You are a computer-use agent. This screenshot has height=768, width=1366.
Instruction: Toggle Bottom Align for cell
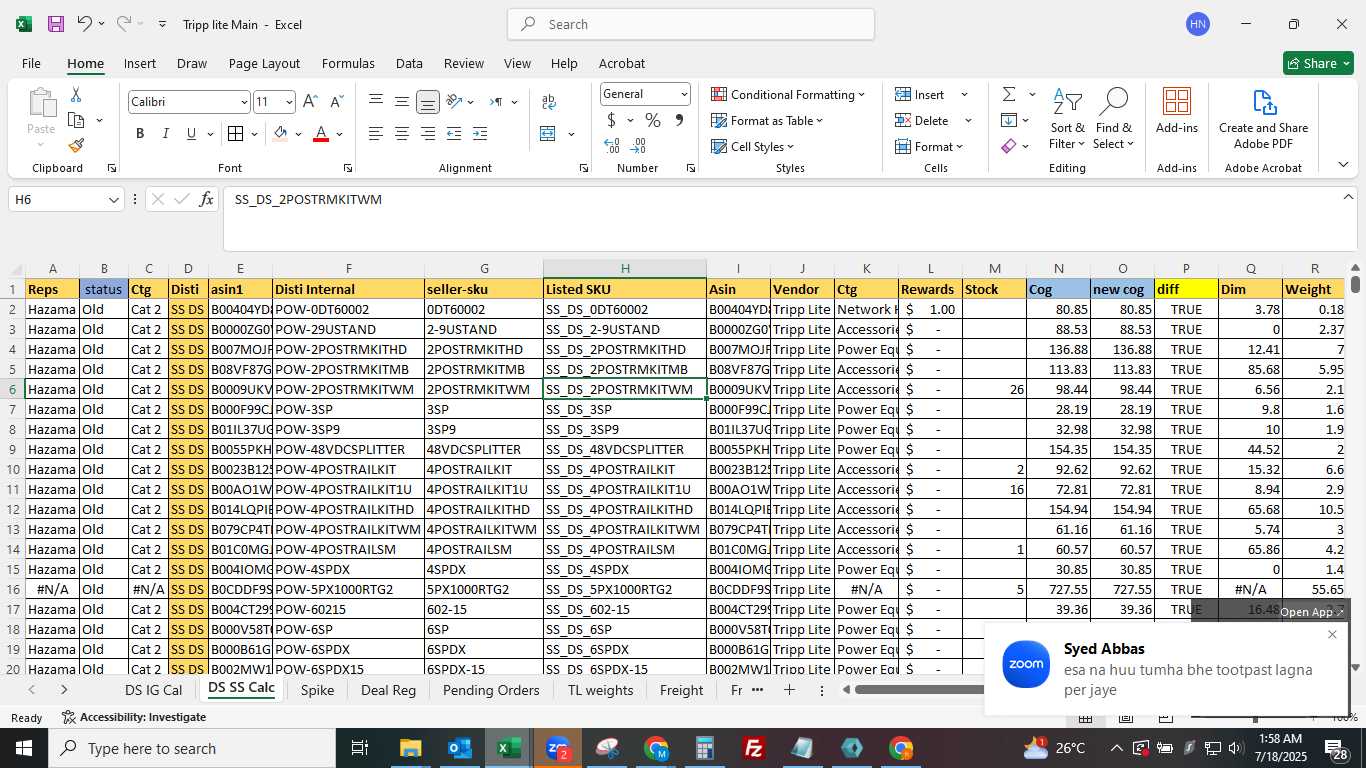click(x=427, y=102)
